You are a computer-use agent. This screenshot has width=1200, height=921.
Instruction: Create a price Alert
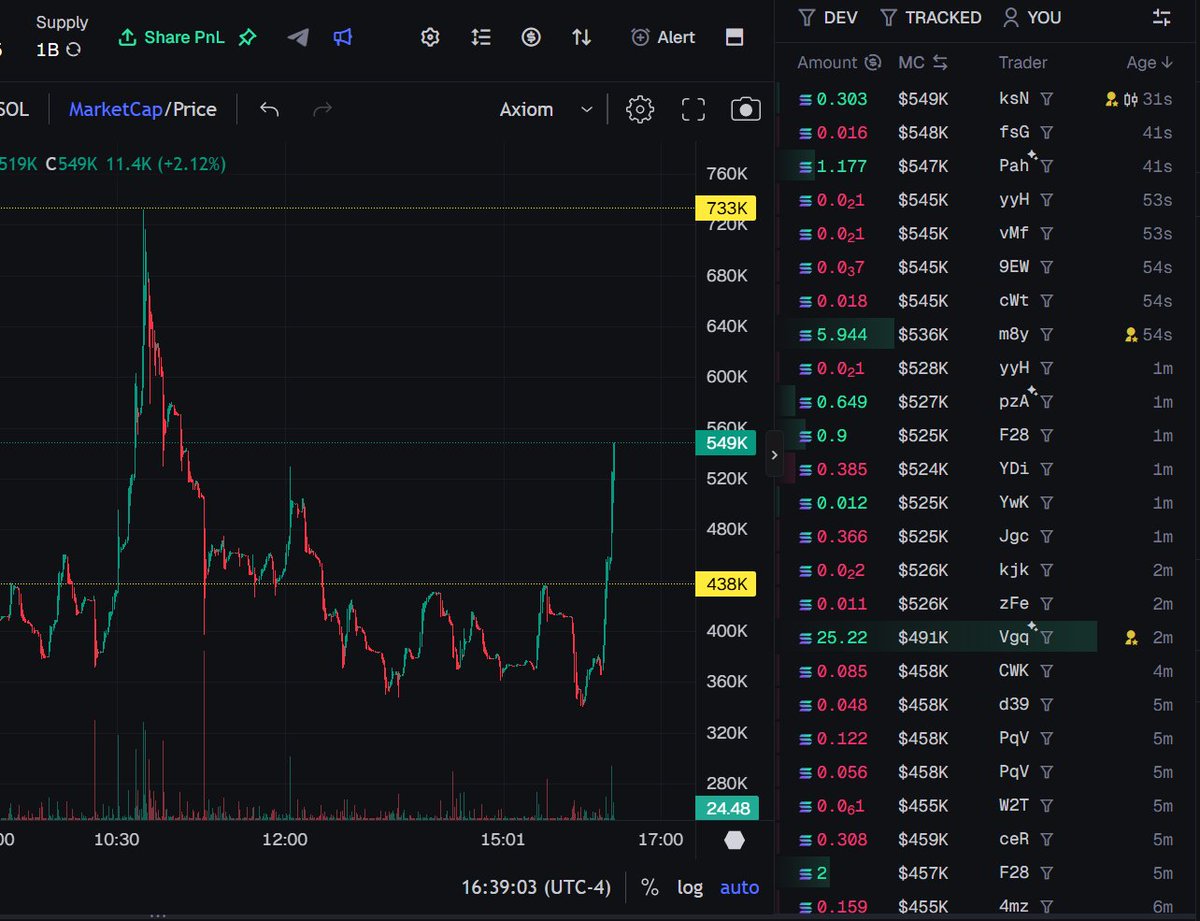click(663, 37)
